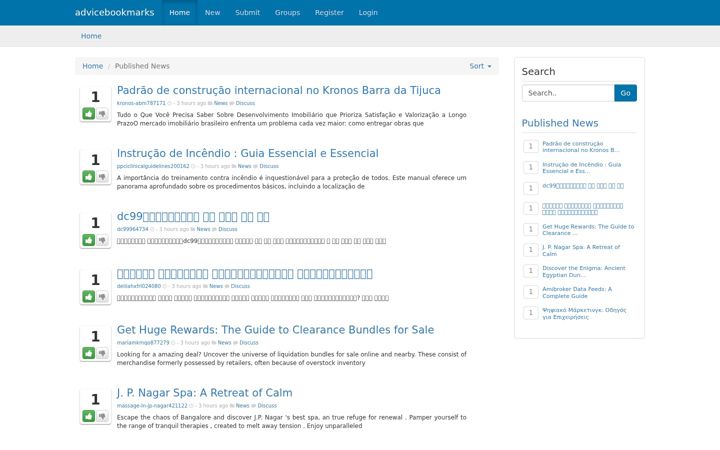Click the Search input field
This screenshot has height=450, width=720.
coord(568,93)
